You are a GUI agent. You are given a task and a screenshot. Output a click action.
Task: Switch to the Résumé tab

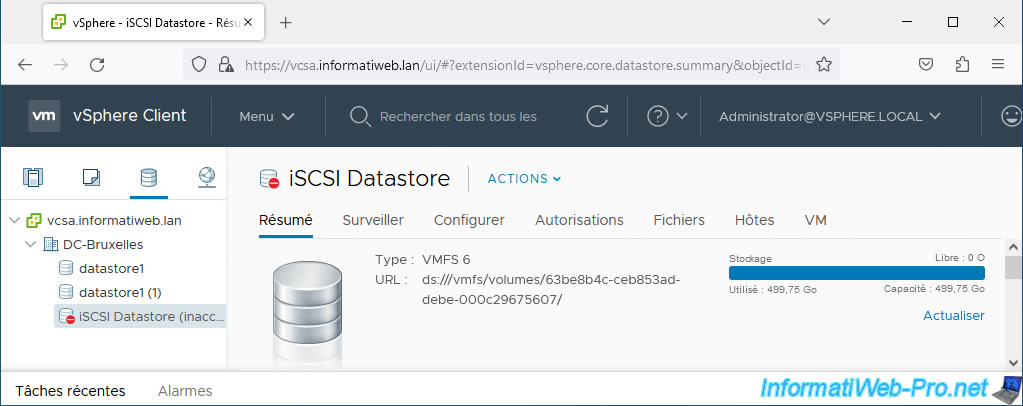[286, 220]
